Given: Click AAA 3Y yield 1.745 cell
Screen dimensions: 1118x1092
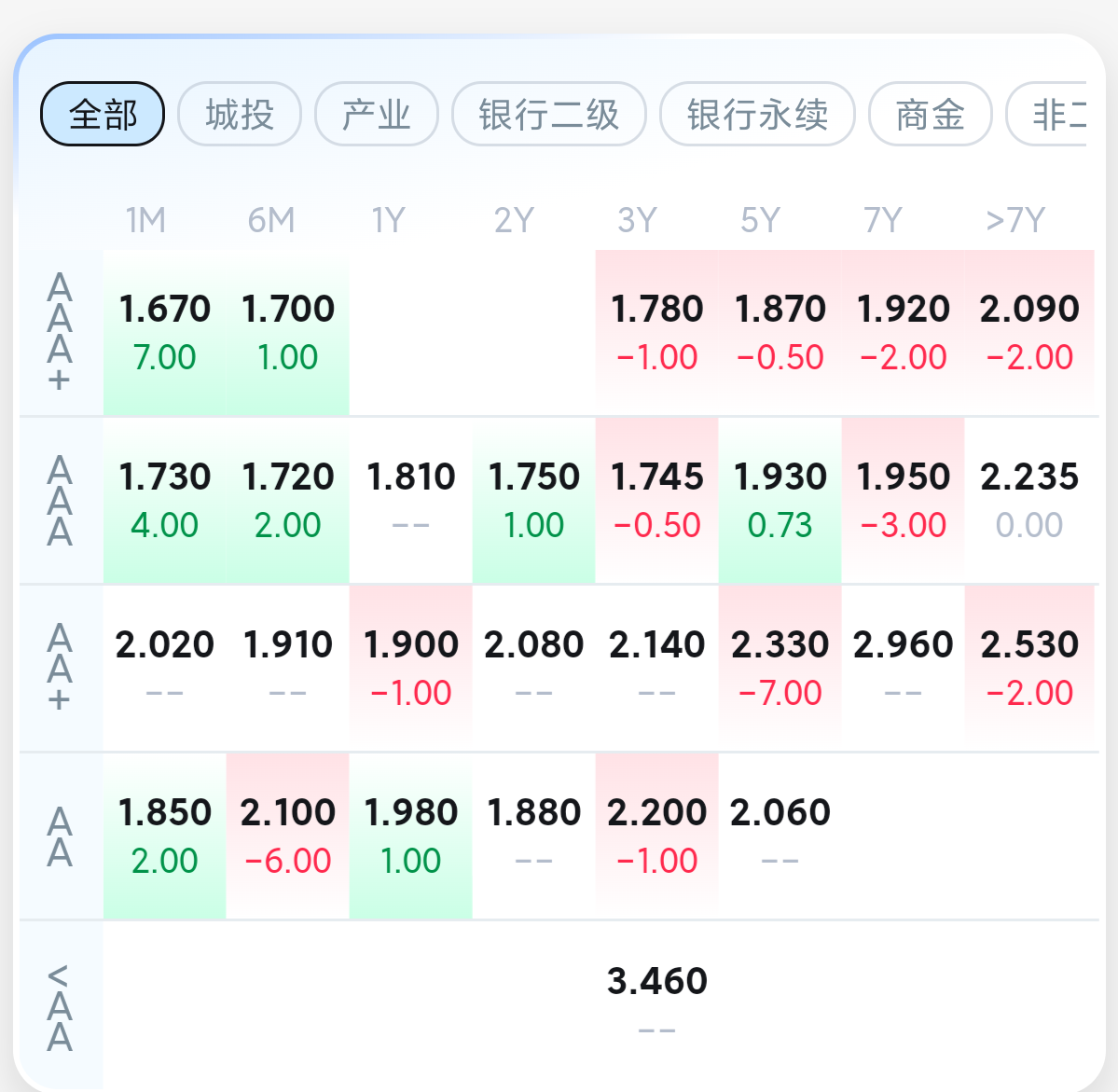Looking at the screenshot, I should point(657,500).
